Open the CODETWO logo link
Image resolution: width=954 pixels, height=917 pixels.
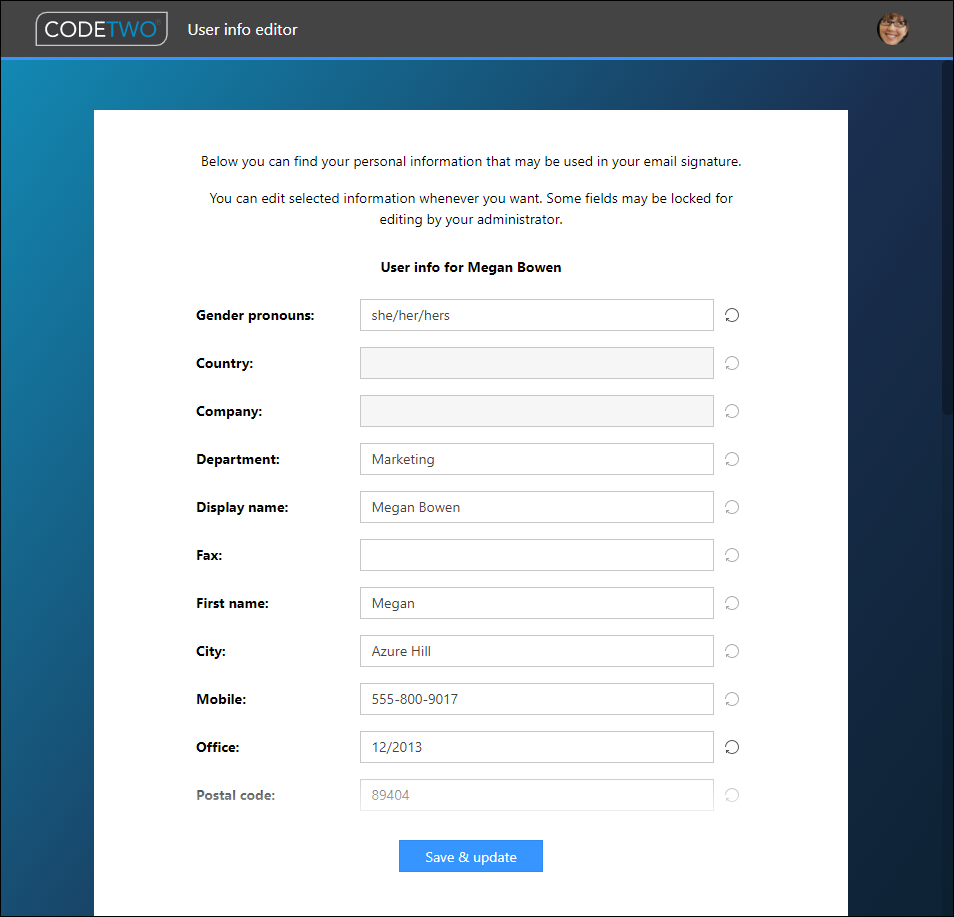pos(101,29)
